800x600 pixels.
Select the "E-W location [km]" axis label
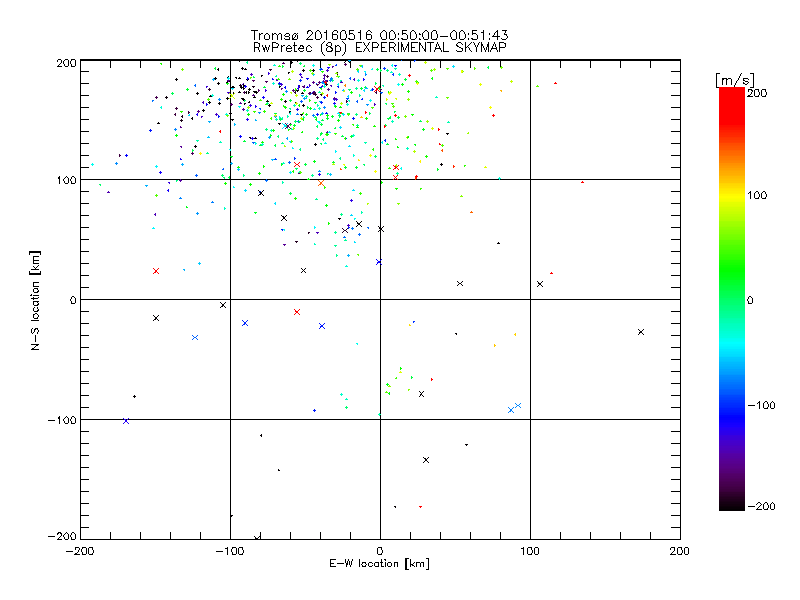point(379,564)
